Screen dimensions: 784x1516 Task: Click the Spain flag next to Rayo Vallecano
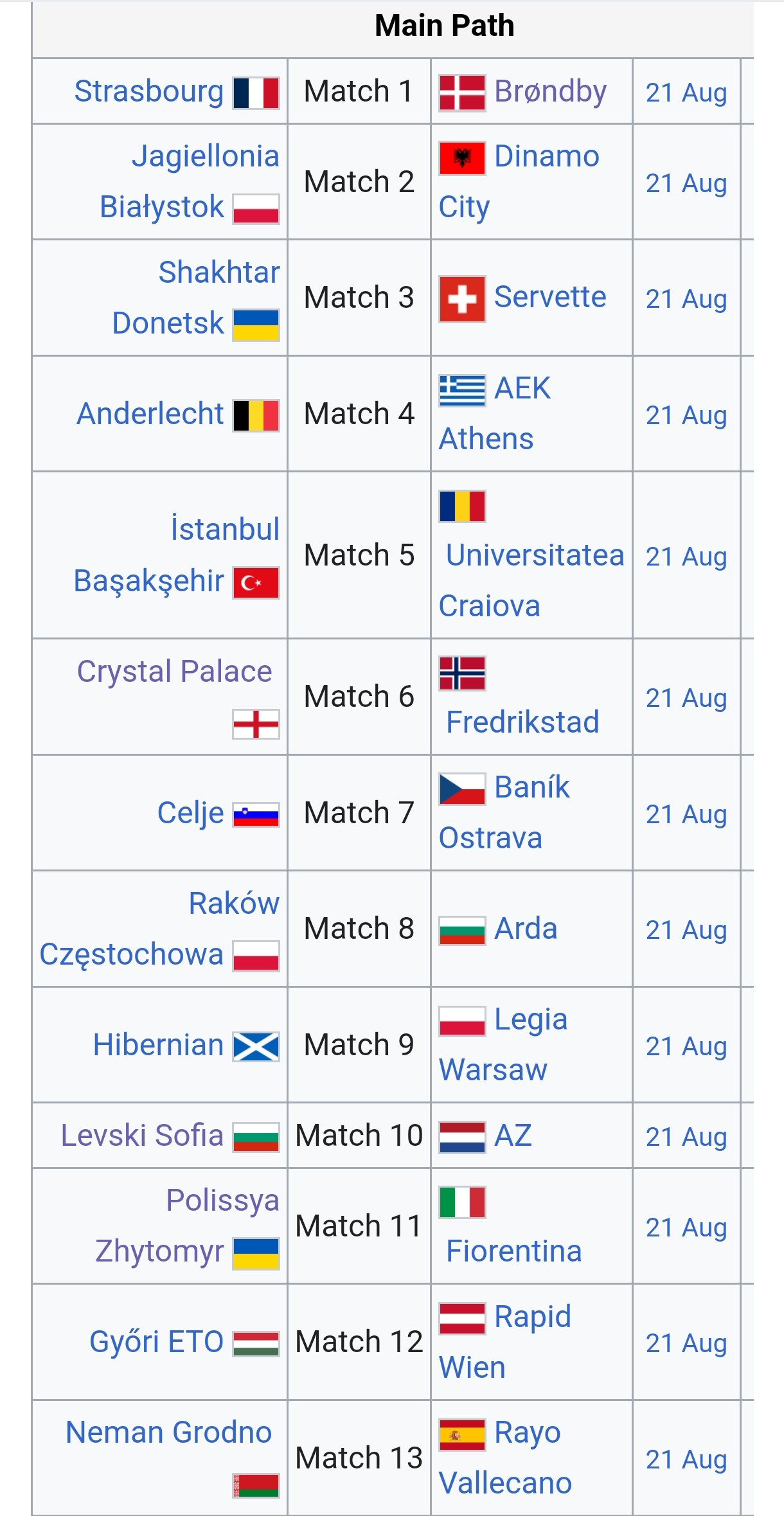(x=462, y=1435)
